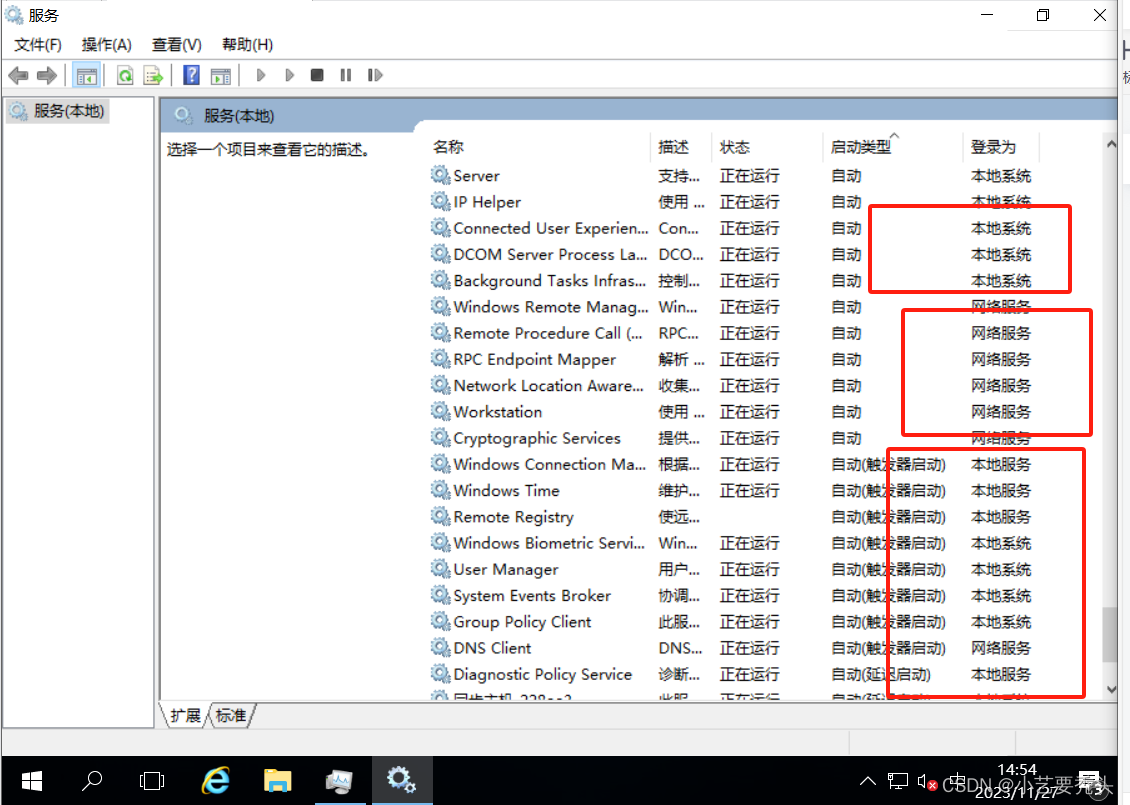The image size is (1130, 805).
Task: Click the muted volume tray icon
Action: point(927,781)
